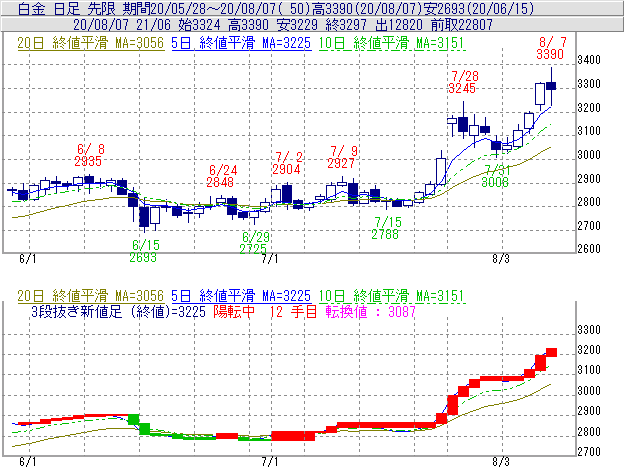The height and width of the screenshot is (474, 624).
Task: Click the '2600' price label on upper axis
Action: 589,249
